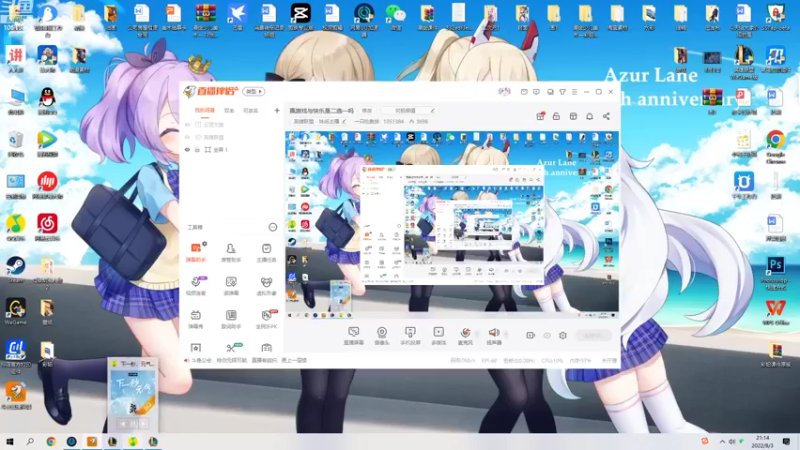The image size is (800, 450).
Task: Expand the 横屏 orientation mode selector
Action: pyautogui.click(x=253, y=91)
